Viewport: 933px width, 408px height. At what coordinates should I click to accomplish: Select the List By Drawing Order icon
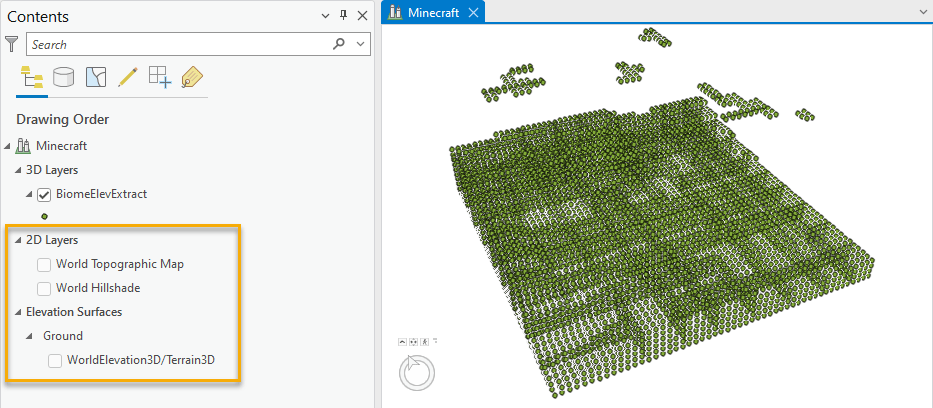[x=32, y=77]
